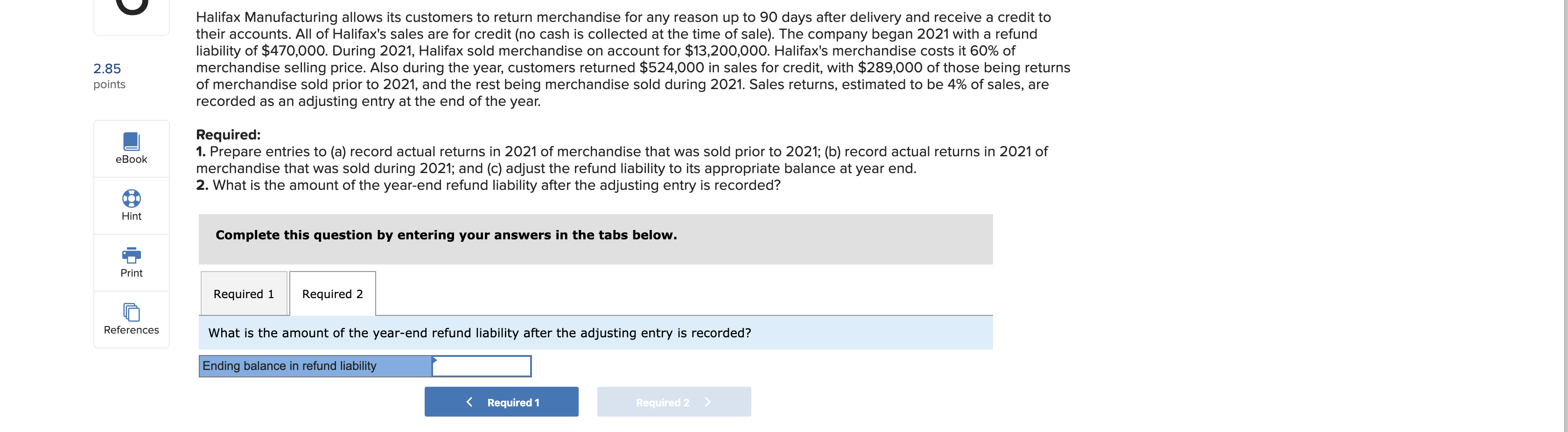This screenshot has height=432, width=1568.
Task: Click the printer icon in the sidebar
Action: (x=131, y=256)
